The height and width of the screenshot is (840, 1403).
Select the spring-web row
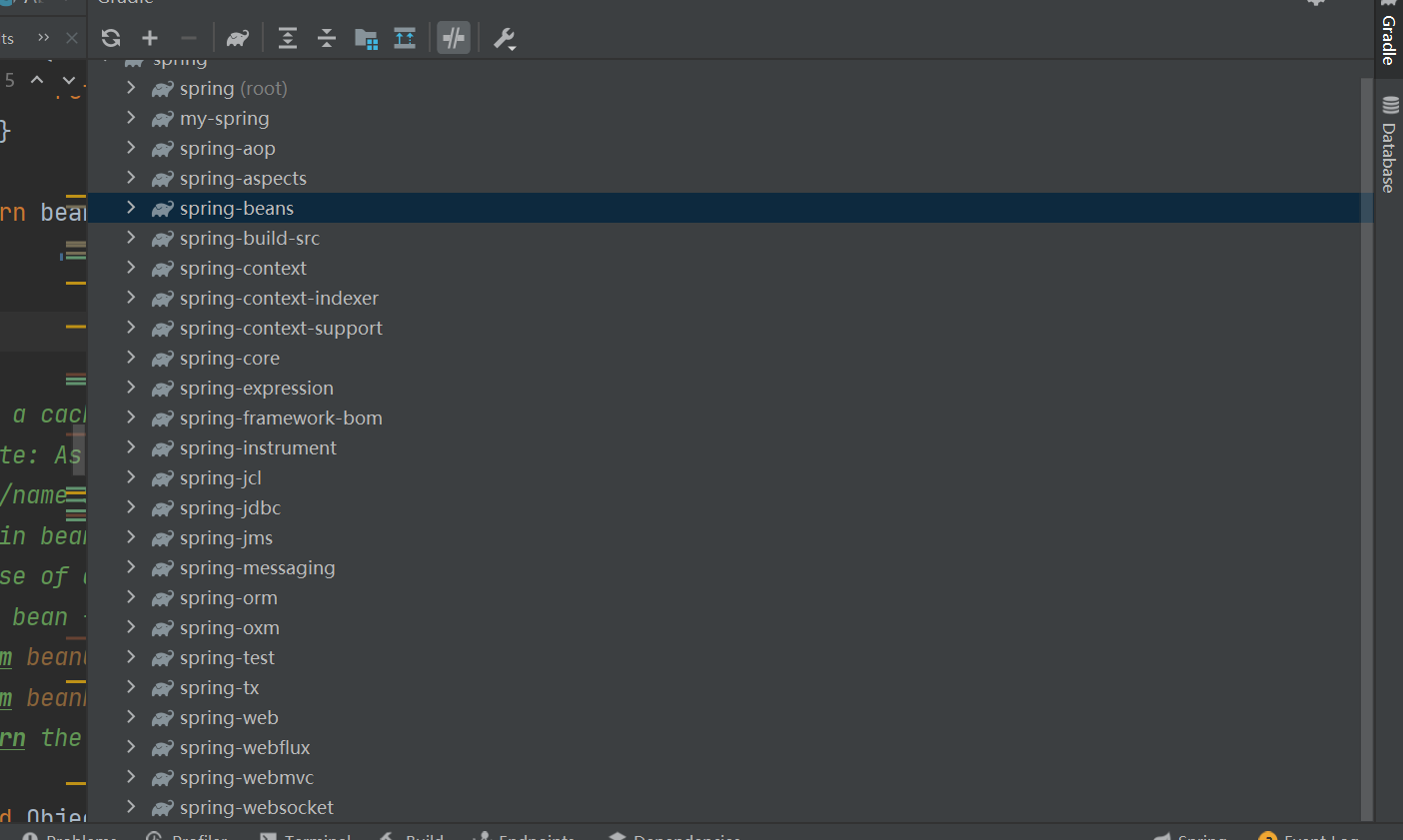click(x=730, y=717)
